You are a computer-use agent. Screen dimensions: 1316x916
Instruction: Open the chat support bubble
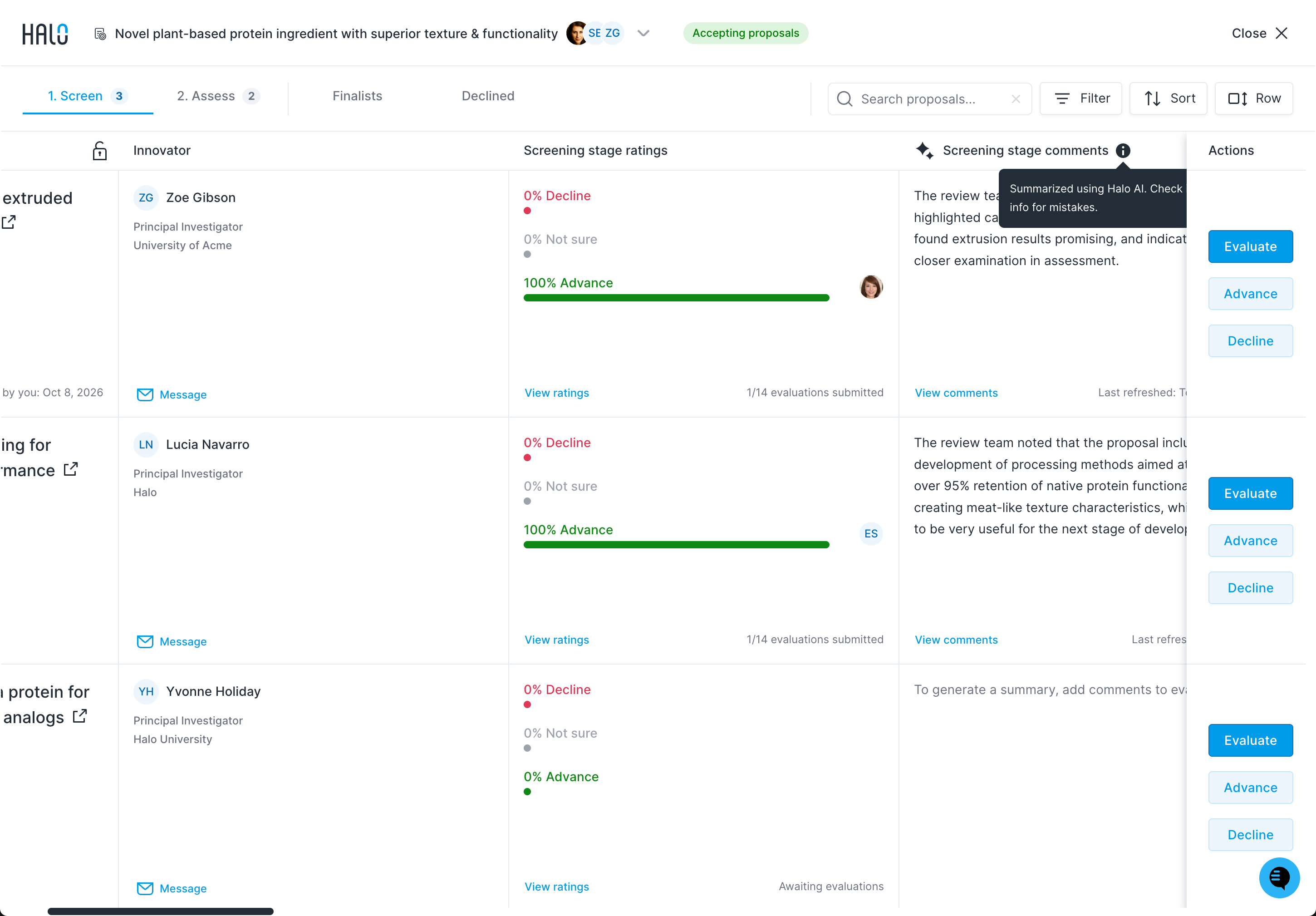(x=1279, y=877)
